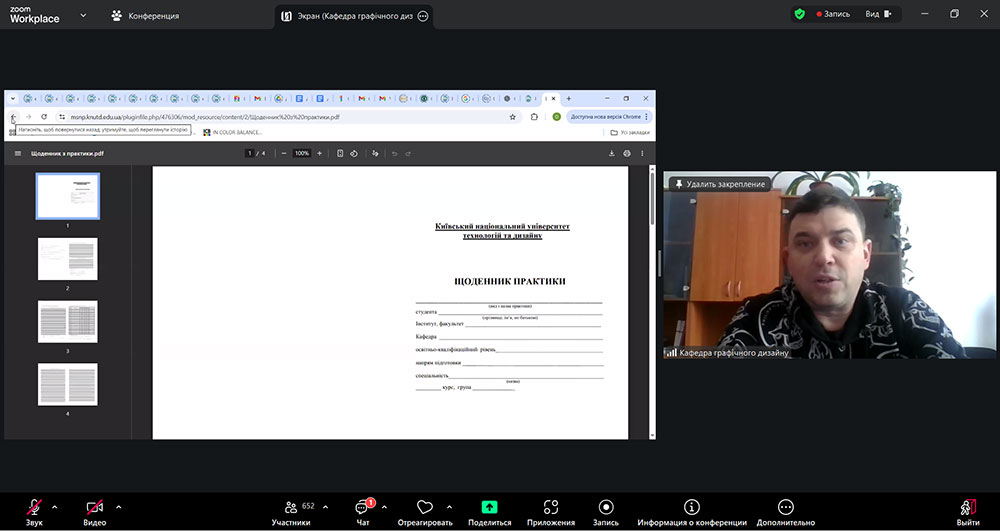Unmute microphone with the Звук button

point(34,509)
